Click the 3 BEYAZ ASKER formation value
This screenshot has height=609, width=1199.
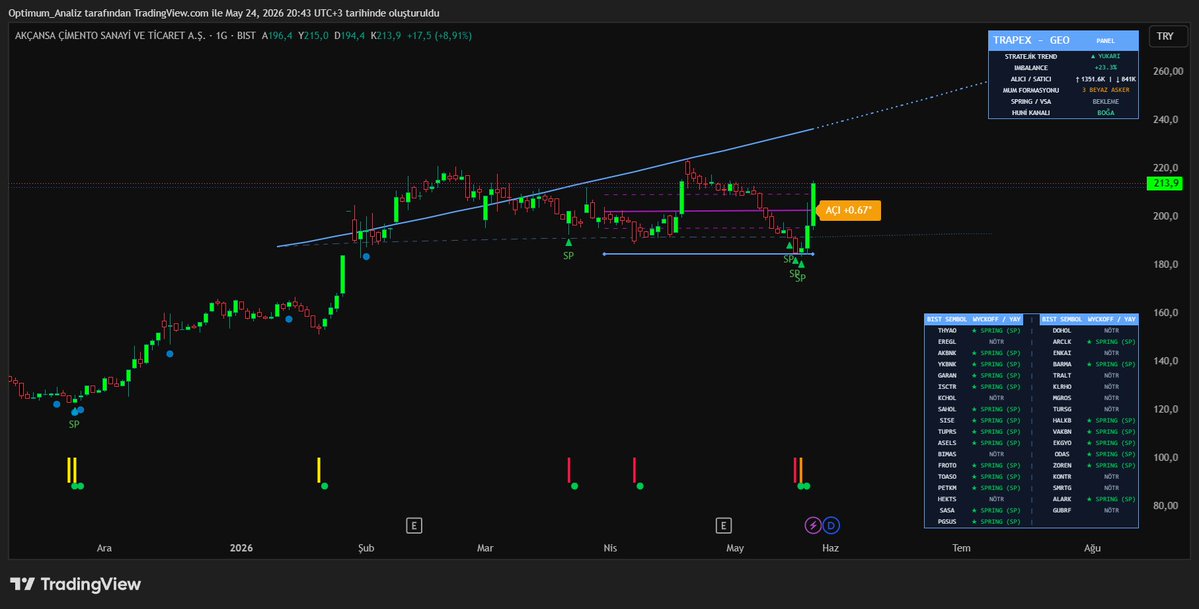[1105, 90]
